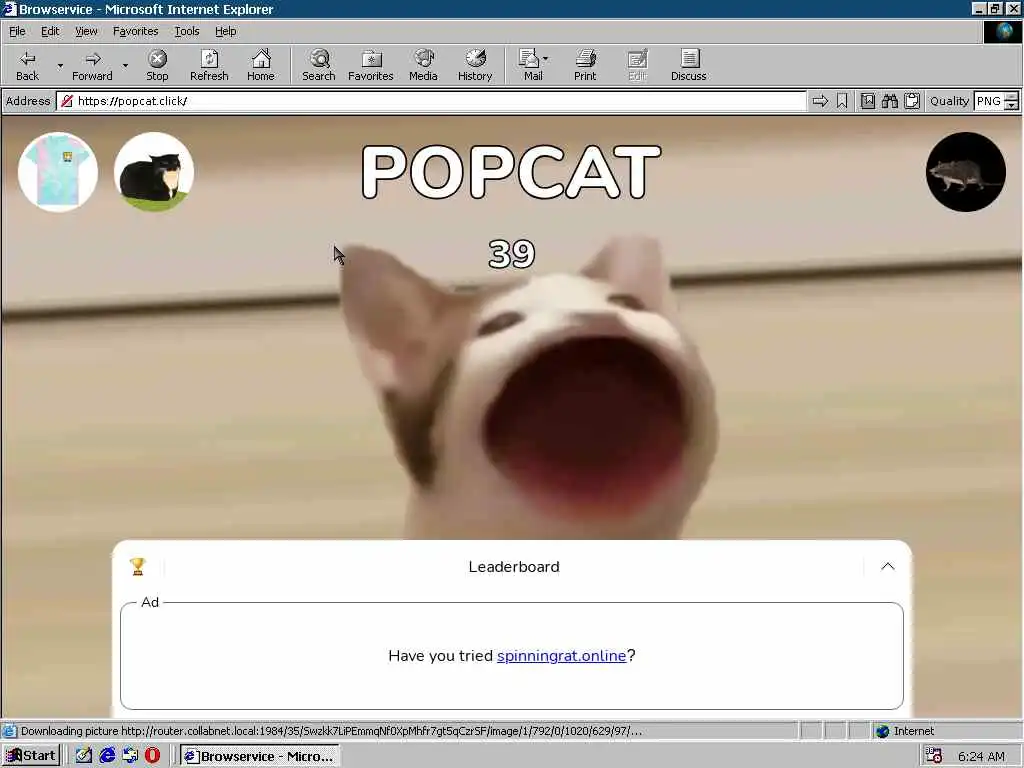Open the Media toolbar button
Viewport: 1024px width, 768px height.
[423, 65]
